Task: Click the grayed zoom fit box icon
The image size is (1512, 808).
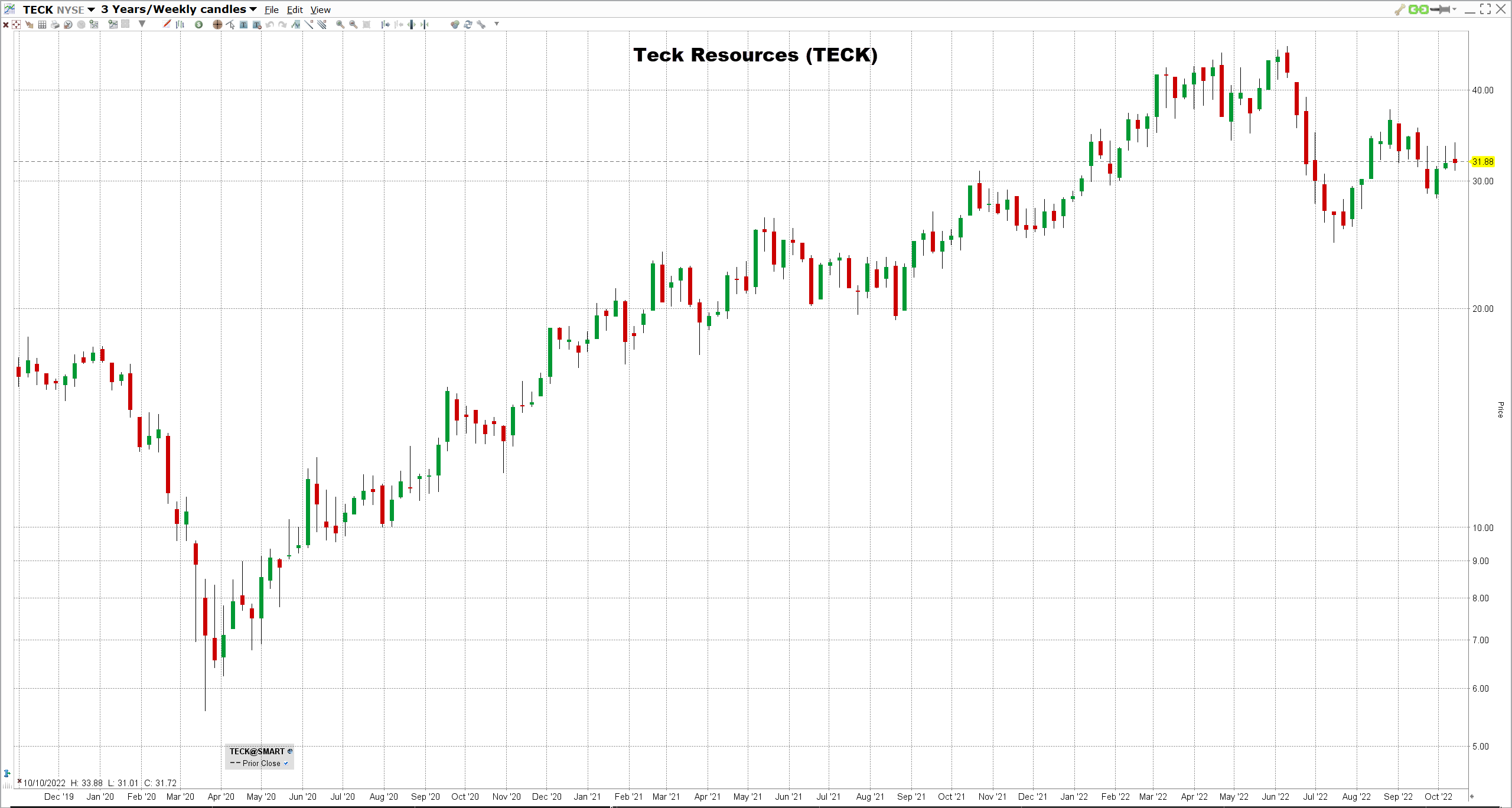Action: (x=366, y=24)
